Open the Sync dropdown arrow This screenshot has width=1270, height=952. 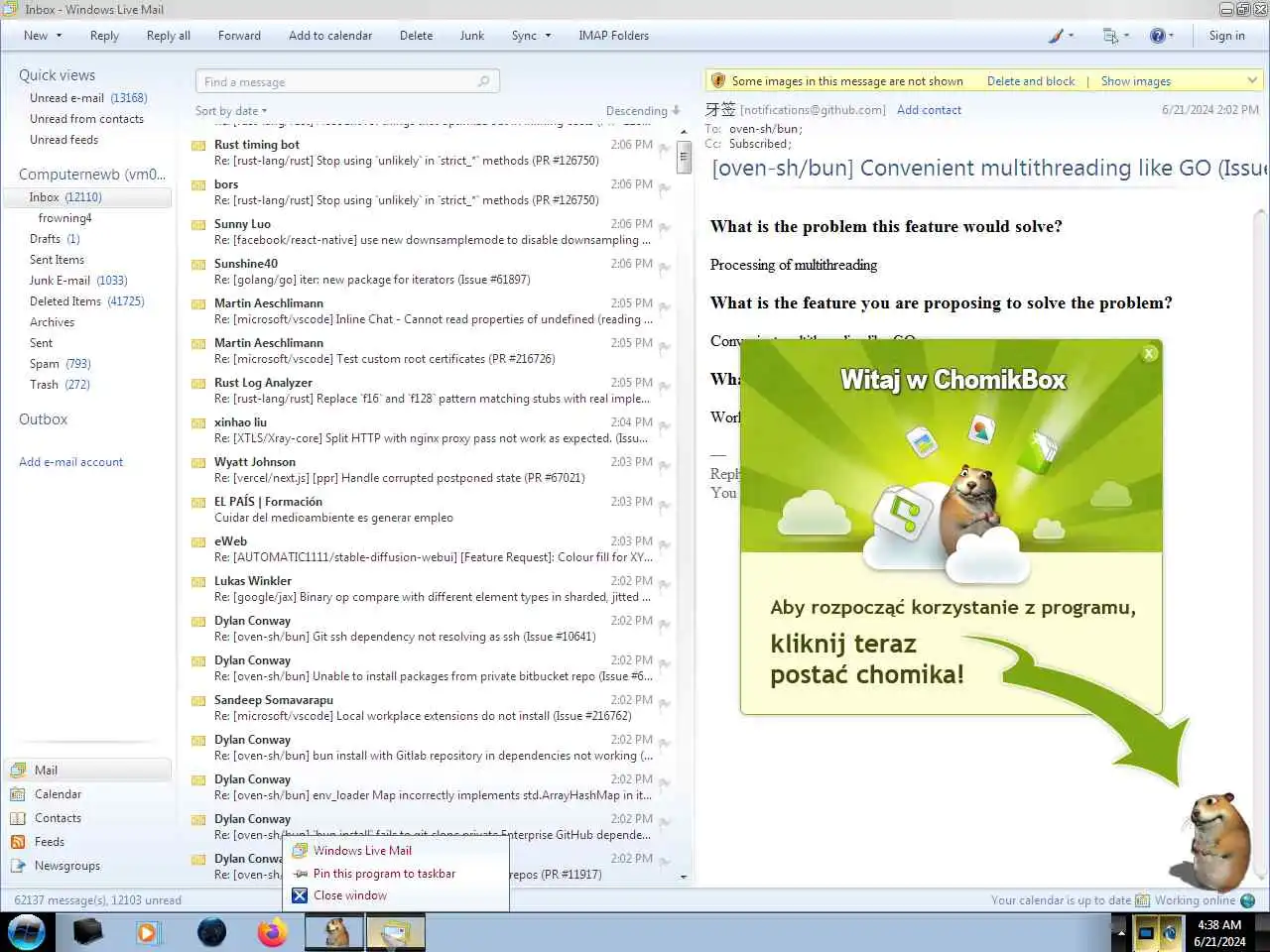547,36
